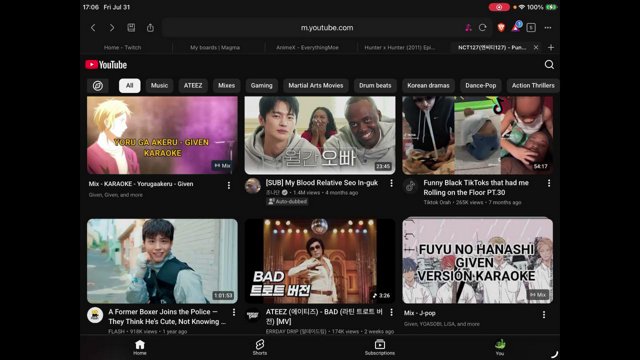Open the channel avatar for Seo In-guk video
The image size is (640, 360).
point(253,186)
